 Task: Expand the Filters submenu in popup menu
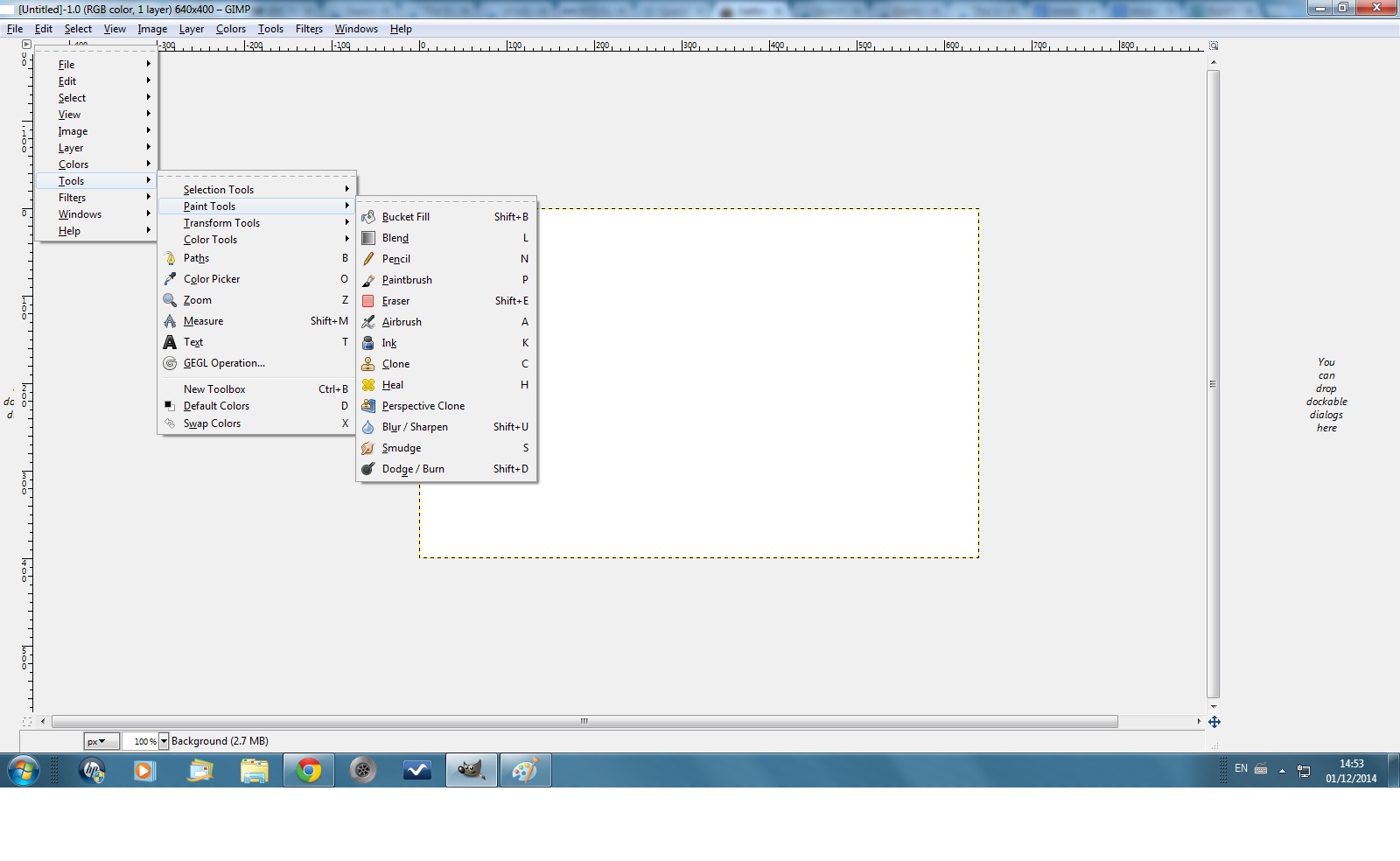coord(96,198)
